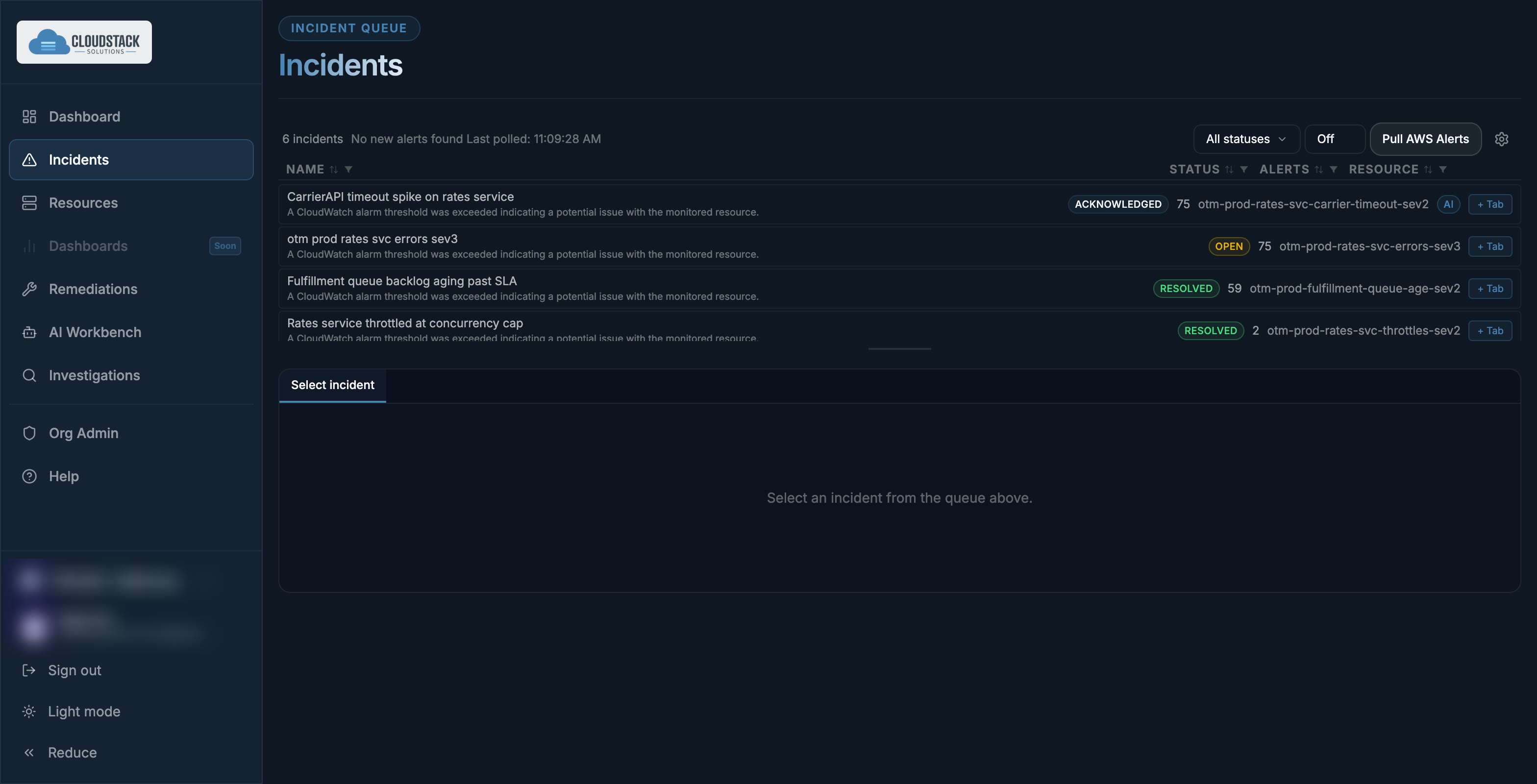Click the Light mode sun icon
Screen dimensions: 1537x784
[x=28, y=711]
